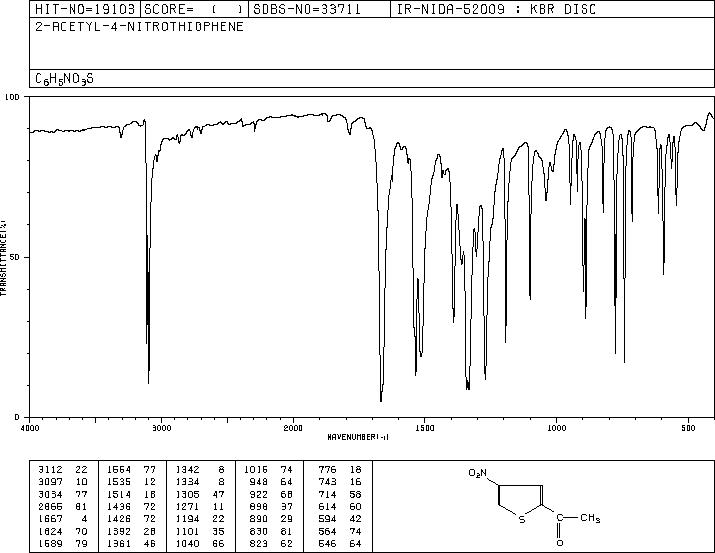Click the TRANSMITTANCE y-axis label

(5, 256)
